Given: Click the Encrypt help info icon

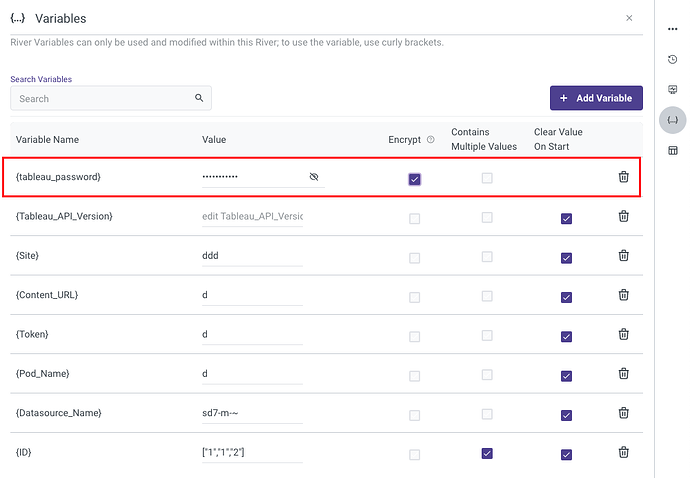Looking at the screenshot, I should point(431,140).
